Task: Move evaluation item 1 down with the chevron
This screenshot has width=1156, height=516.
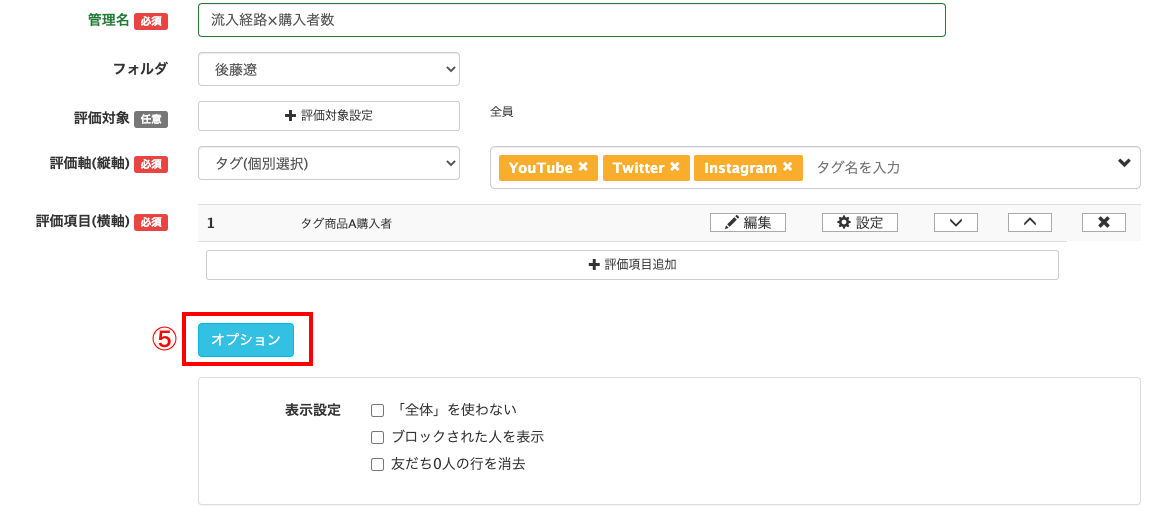Action: [955, 223]
